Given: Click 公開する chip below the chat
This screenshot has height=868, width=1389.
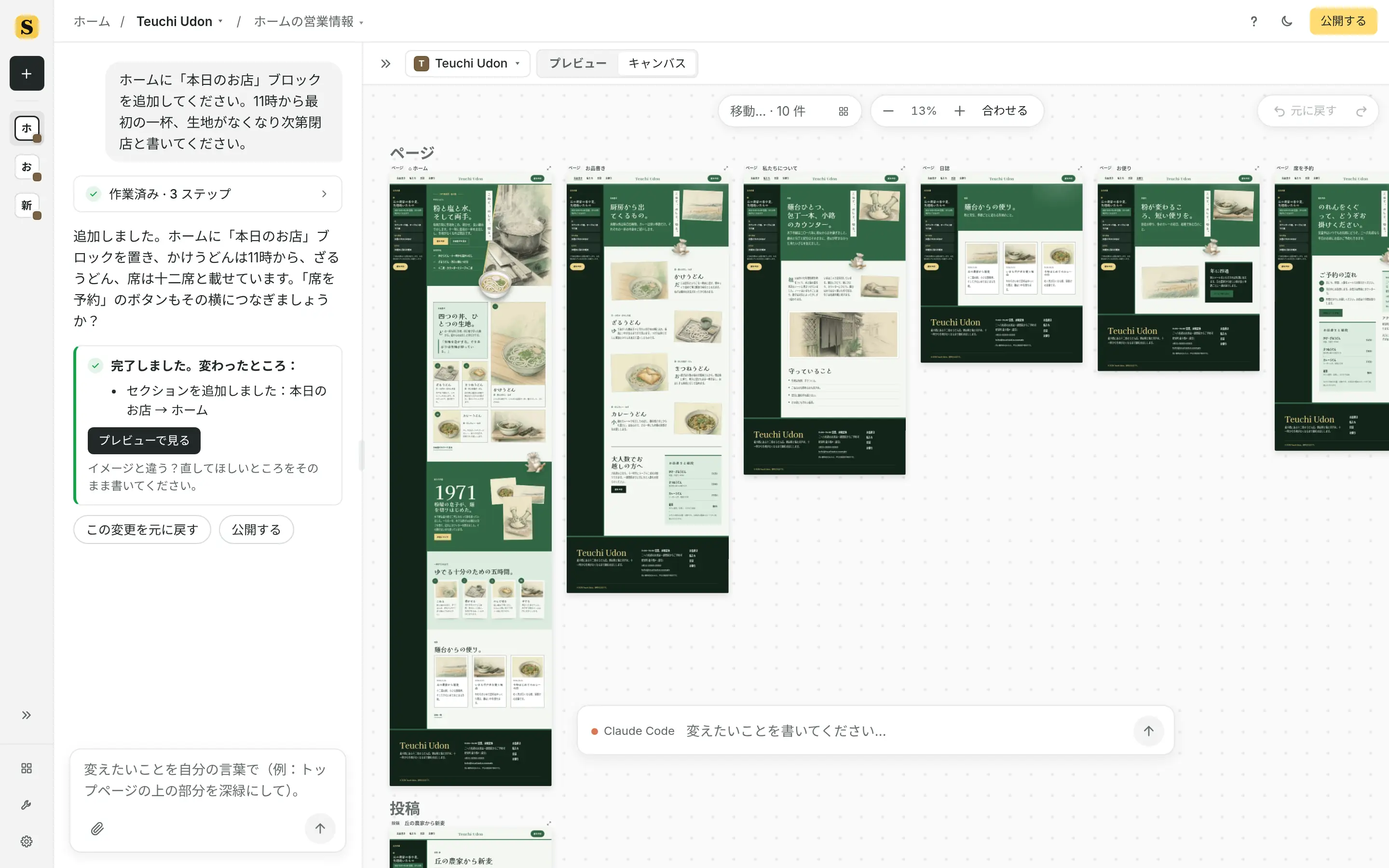Looking at the screenshot, I should coord(256,529).
